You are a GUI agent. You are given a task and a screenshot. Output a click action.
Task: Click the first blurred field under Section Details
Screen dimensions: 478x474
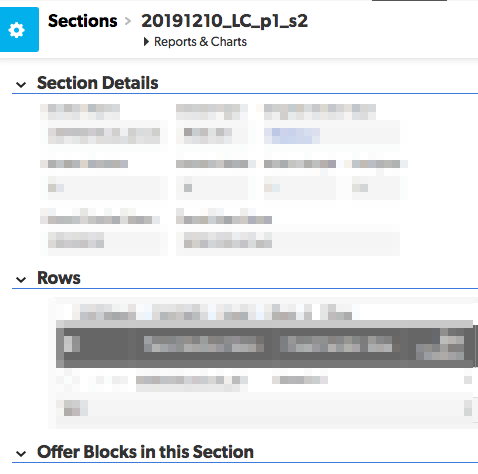point(104,136)
